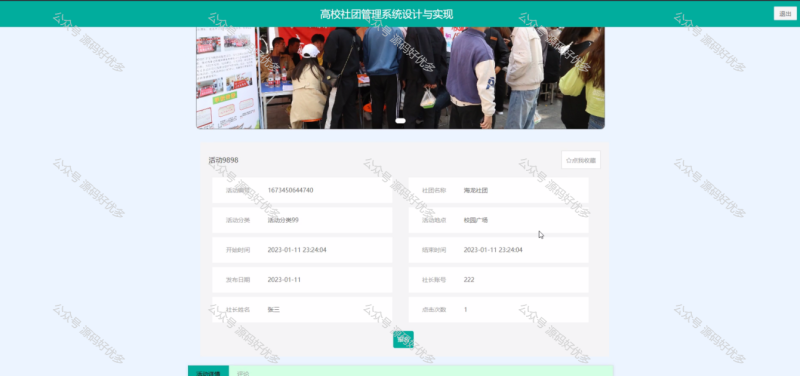Click the carousel indicator dot on banner

coord(401,121)
